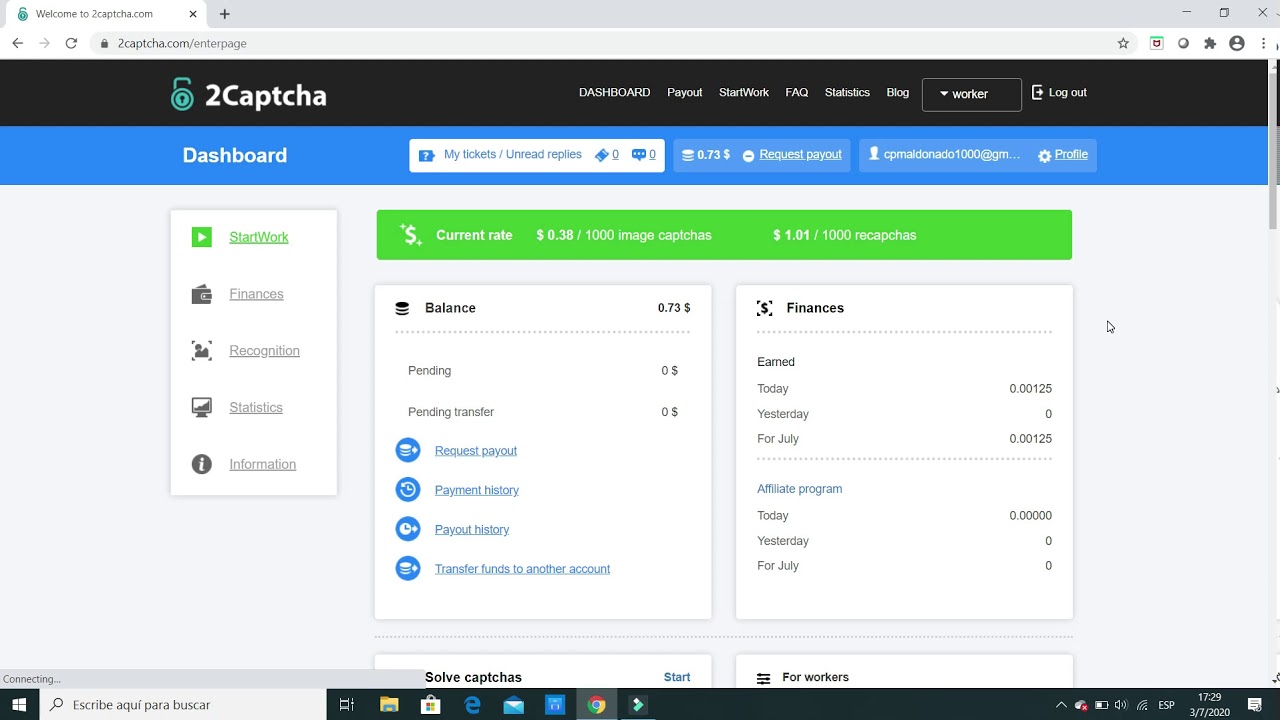
Task: Click Request payout link in Balance card
Action: pyautogui.click(x=476, y=451)
